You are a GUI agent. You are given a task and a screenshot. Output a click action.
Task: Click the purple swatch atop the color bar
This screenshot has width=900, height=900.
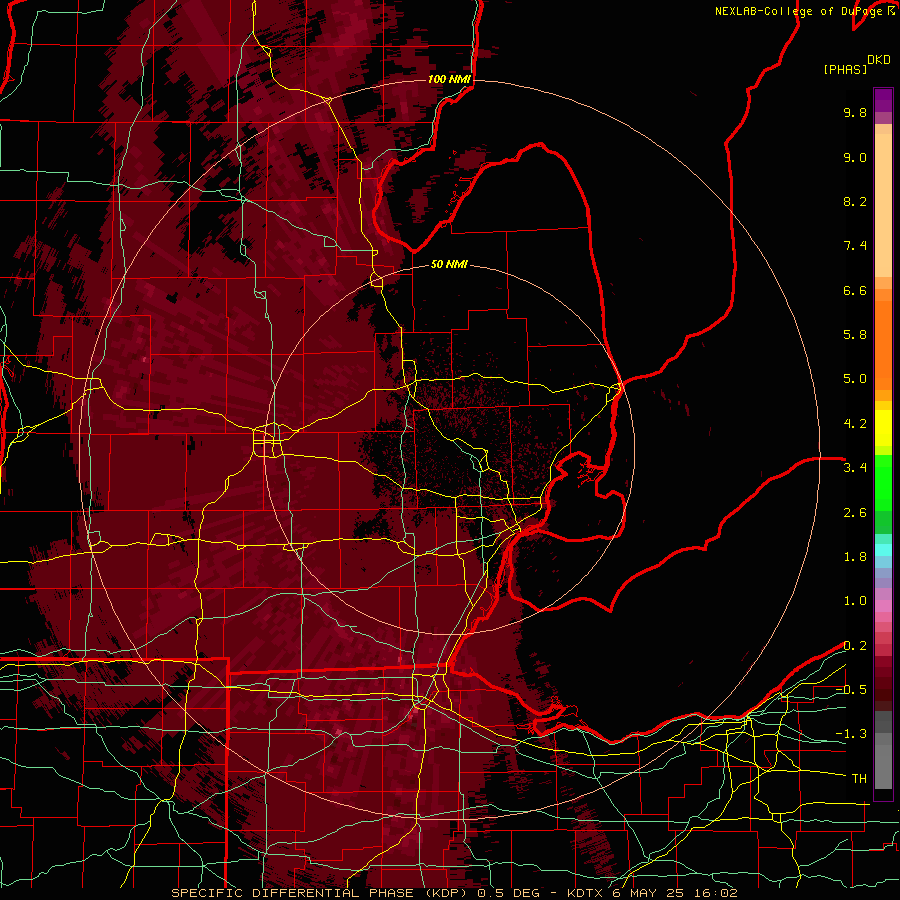tap(883, 100)
